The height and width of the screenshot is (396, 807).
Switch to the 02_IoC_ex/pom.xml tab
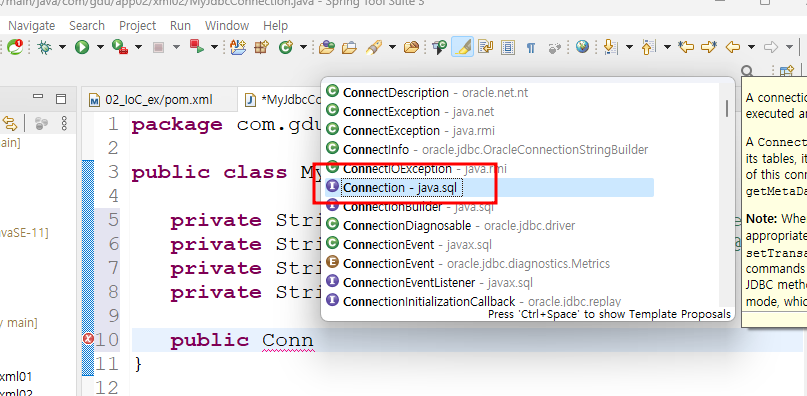(159, 99)
